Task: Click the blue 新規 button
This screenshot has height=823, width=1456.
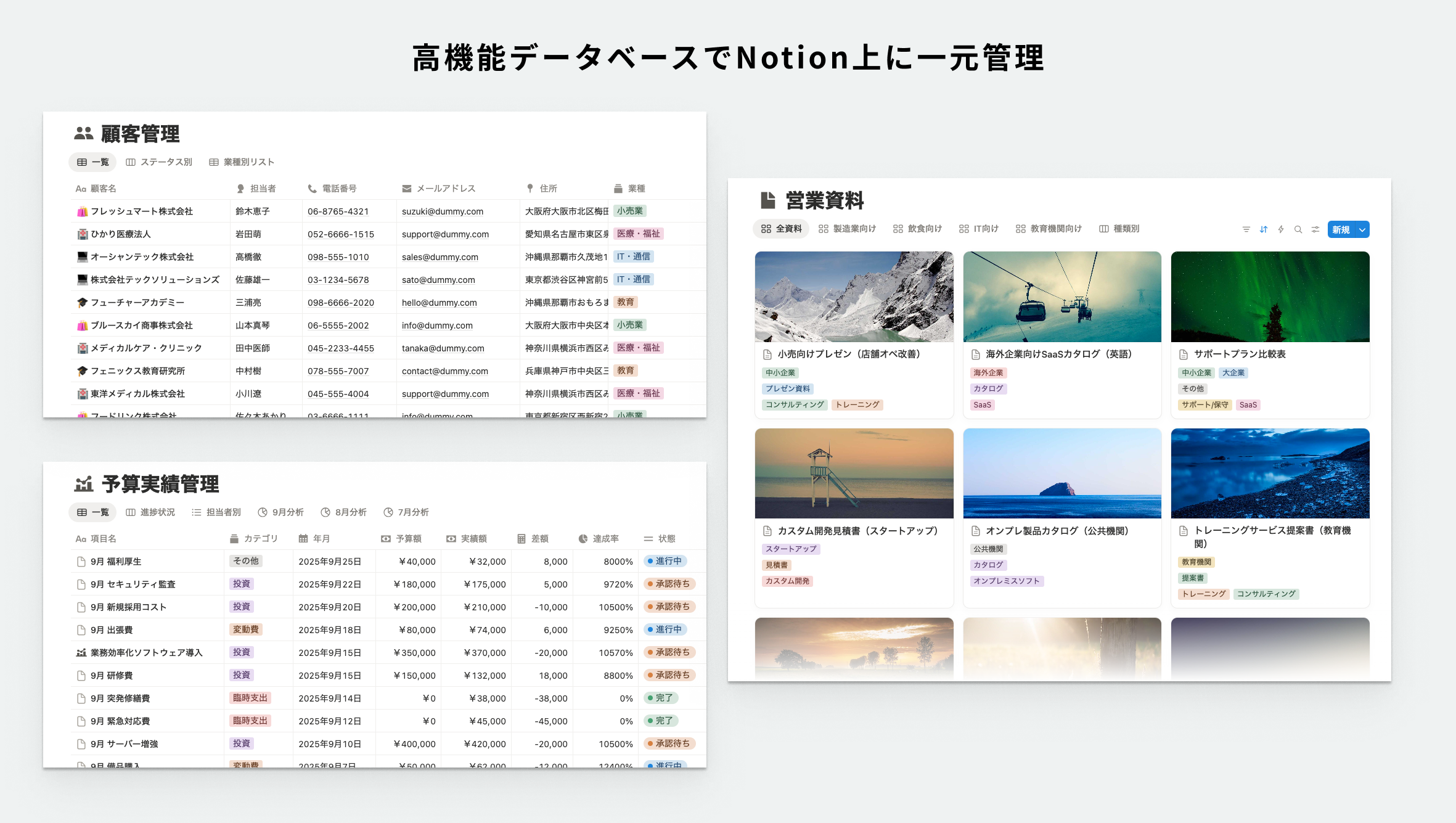Action: (1341, 229)
